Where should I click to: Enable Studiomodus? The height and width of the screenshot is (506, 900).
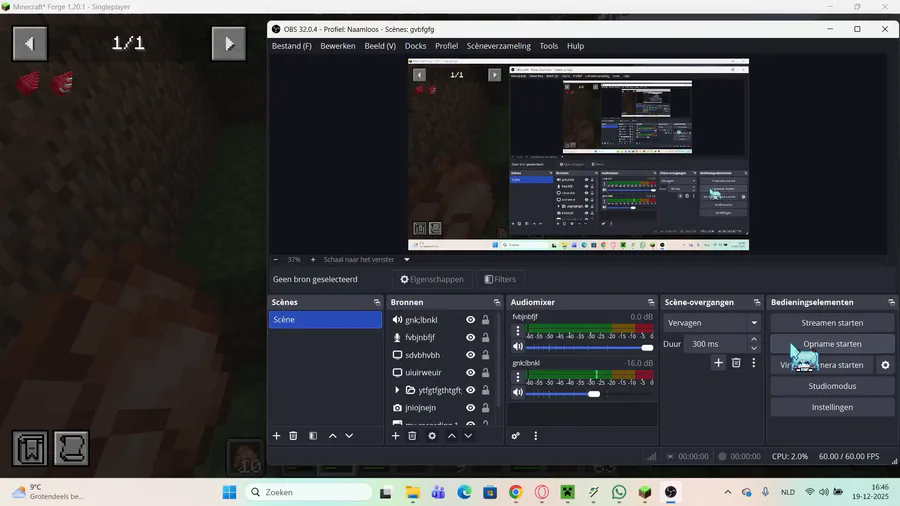pyautogui.click(x=832, y=386)
